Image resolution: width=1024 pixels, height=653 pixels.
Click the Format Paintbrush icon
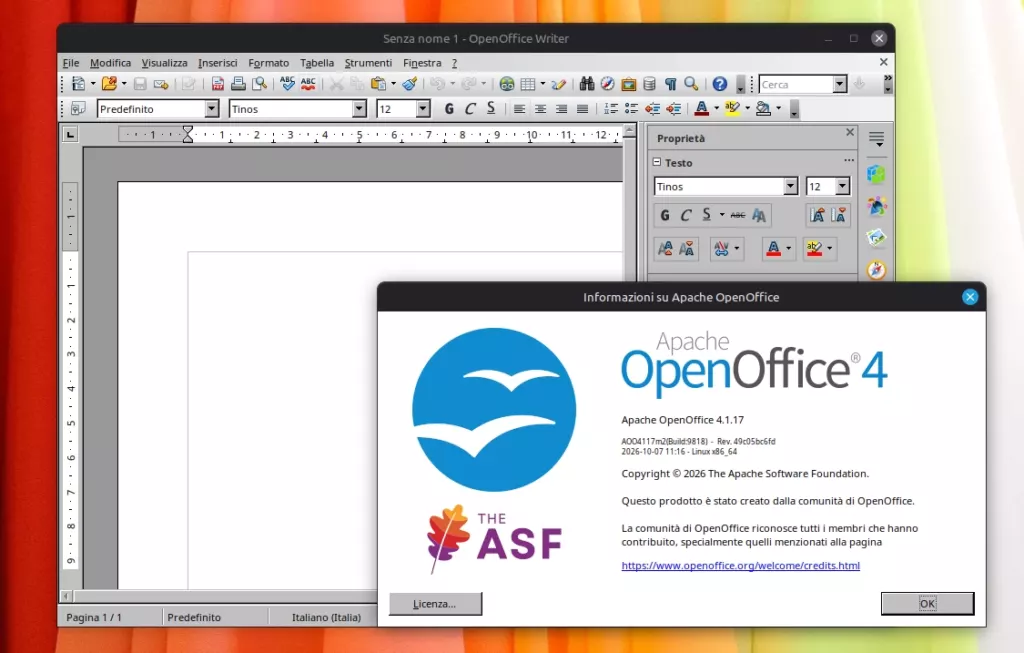tap(409, 84)
